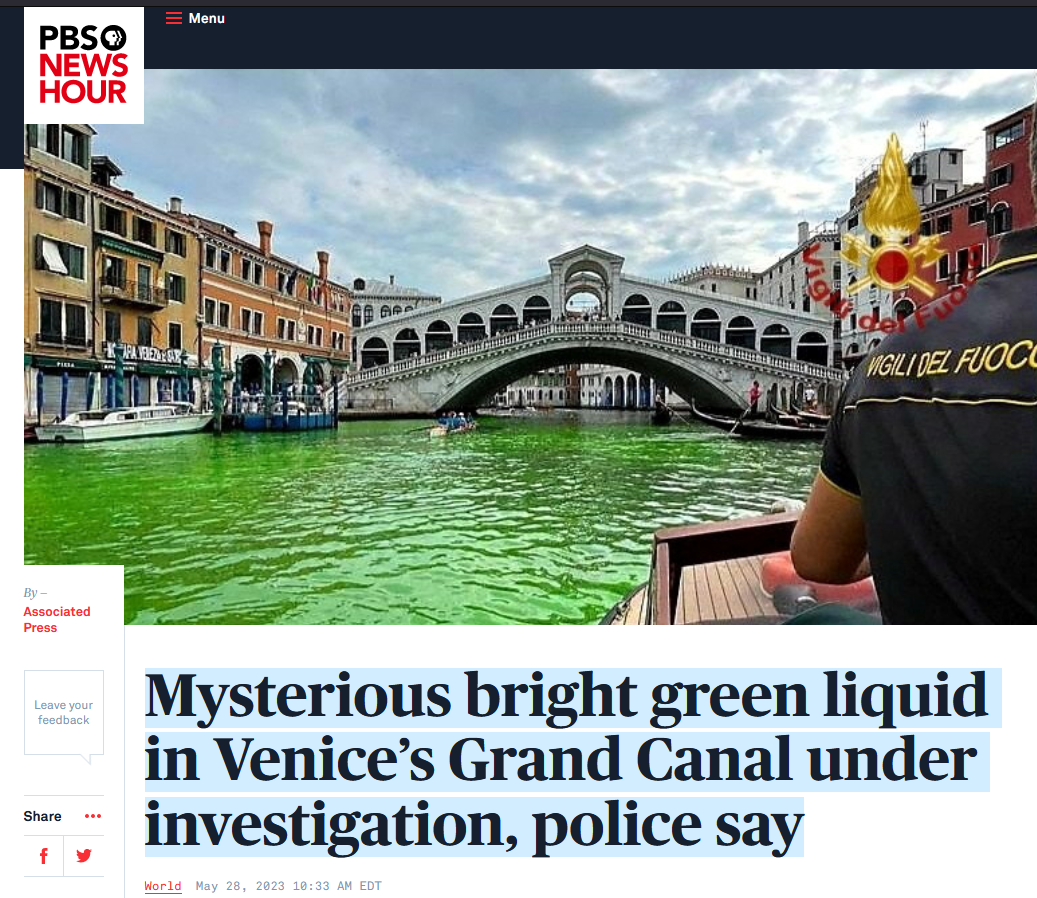This screenshot has height=898, width=1037.
Task: Open the hamburger Menu icon
Action: coord(174,19)
